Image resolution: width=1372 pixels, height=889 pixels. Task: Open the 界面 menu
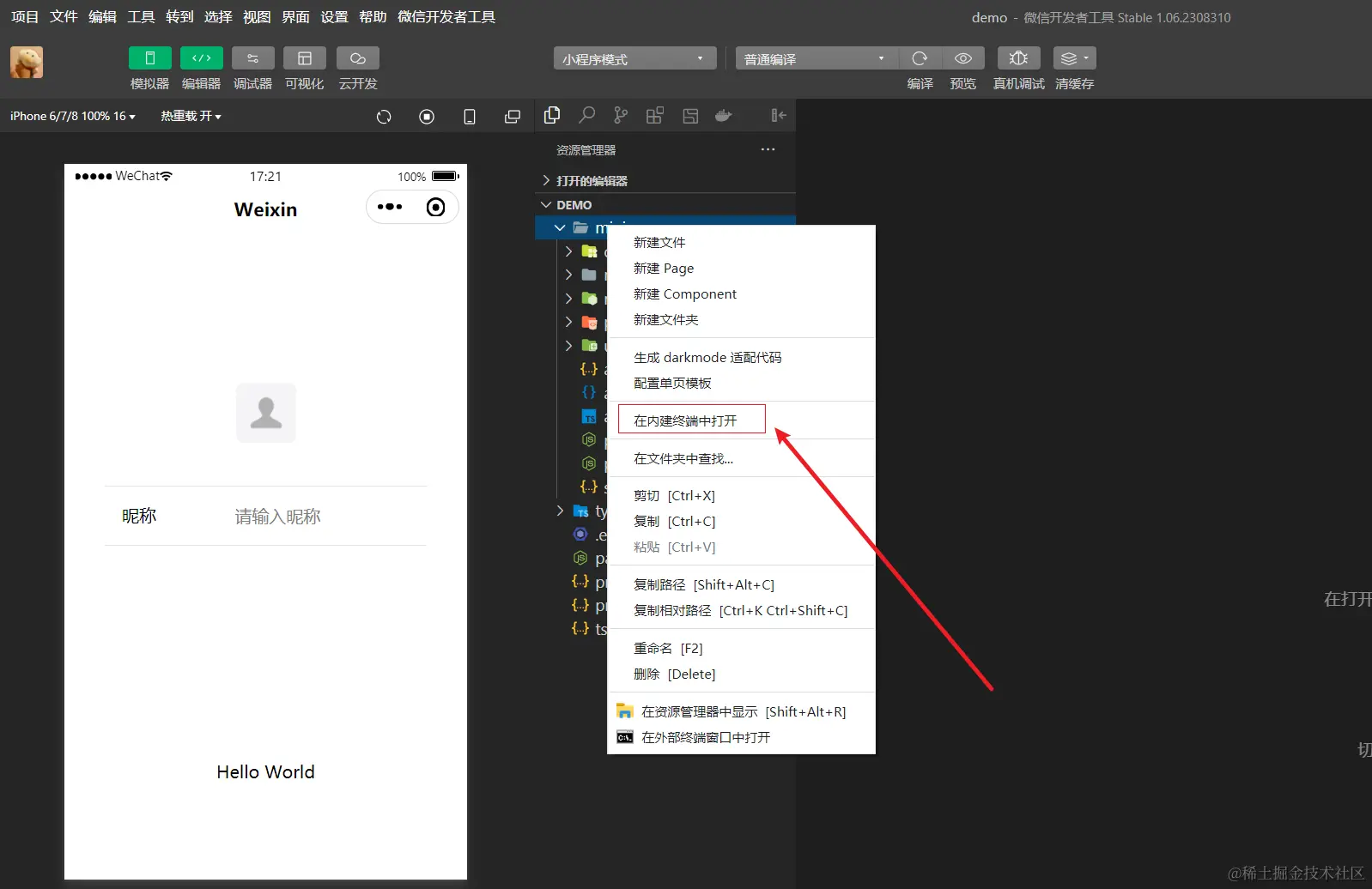tap(295, 17)
